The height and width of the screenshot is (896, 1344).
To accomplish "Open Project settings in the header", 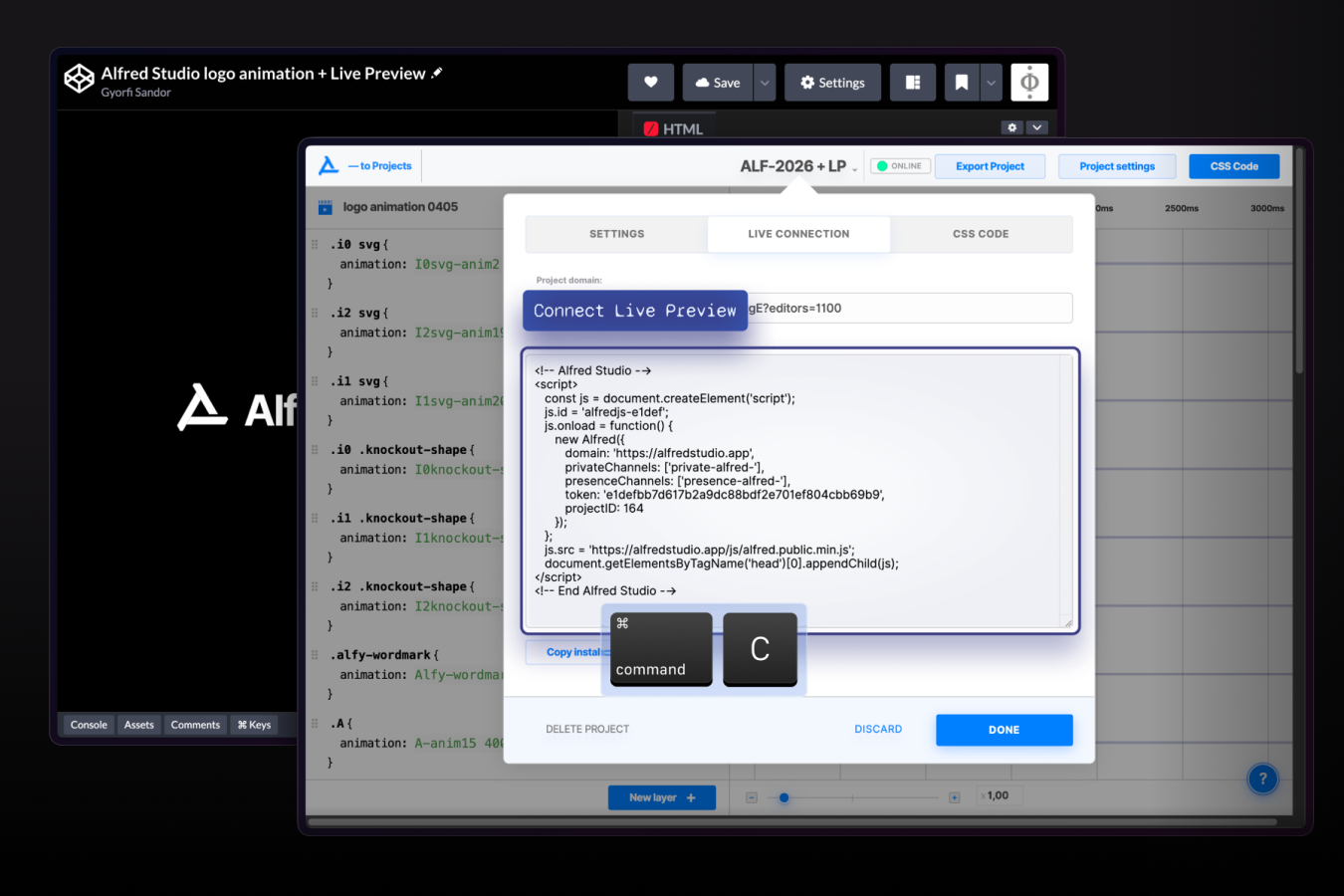I will coord(1117,166).
